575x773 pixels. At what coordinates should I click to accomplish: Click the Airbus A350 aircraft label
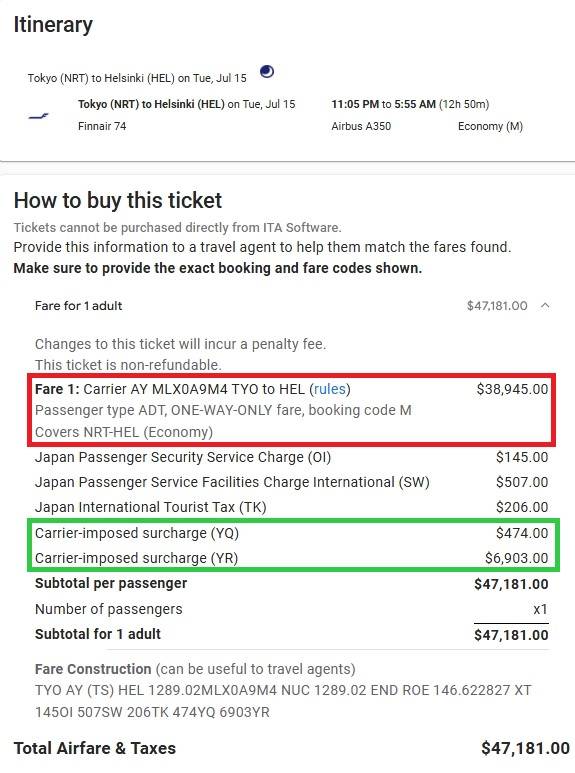pos(361,126)
